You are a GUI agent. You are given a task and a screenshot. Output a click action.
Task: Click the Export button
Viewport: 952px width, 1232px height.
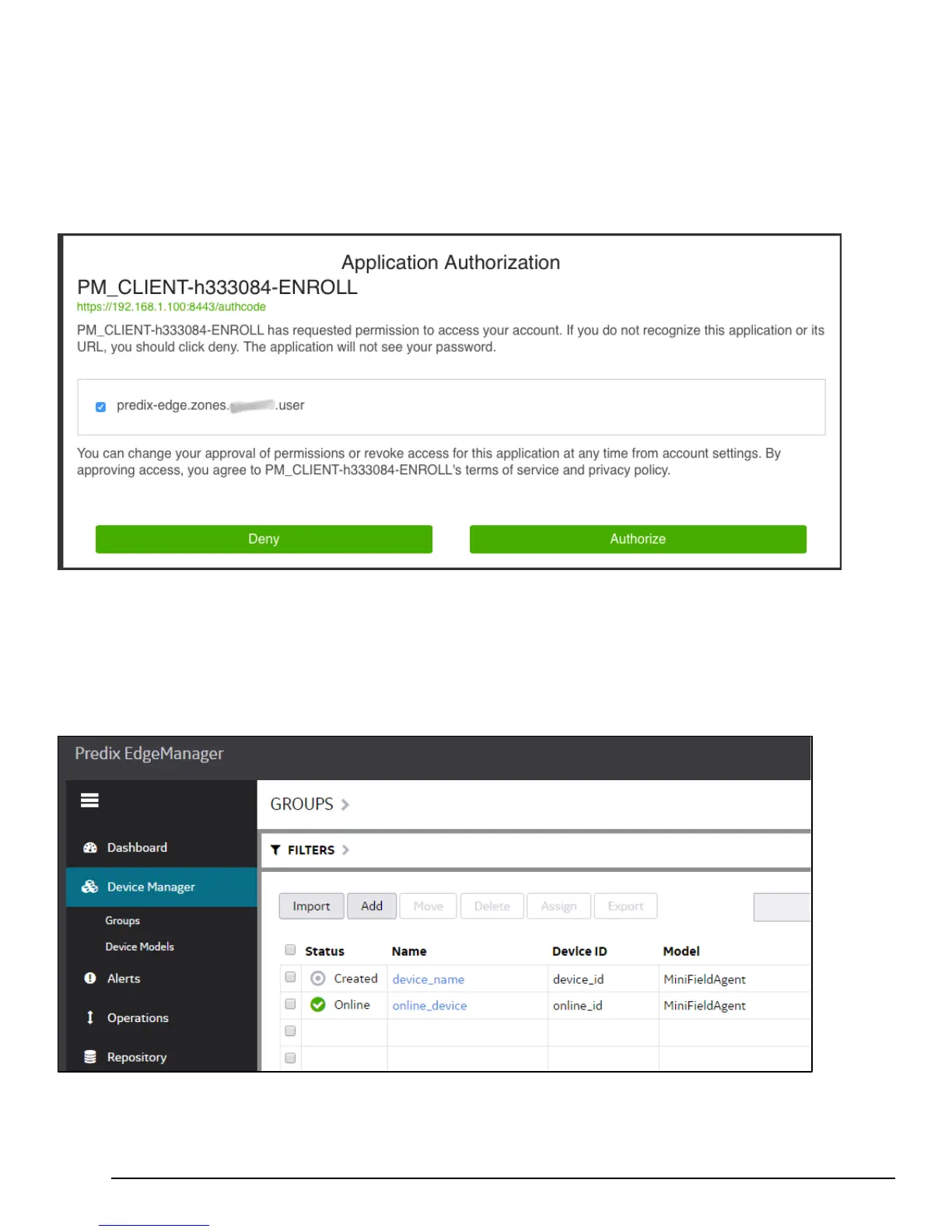pyautogui.click(x=625, y=906)
